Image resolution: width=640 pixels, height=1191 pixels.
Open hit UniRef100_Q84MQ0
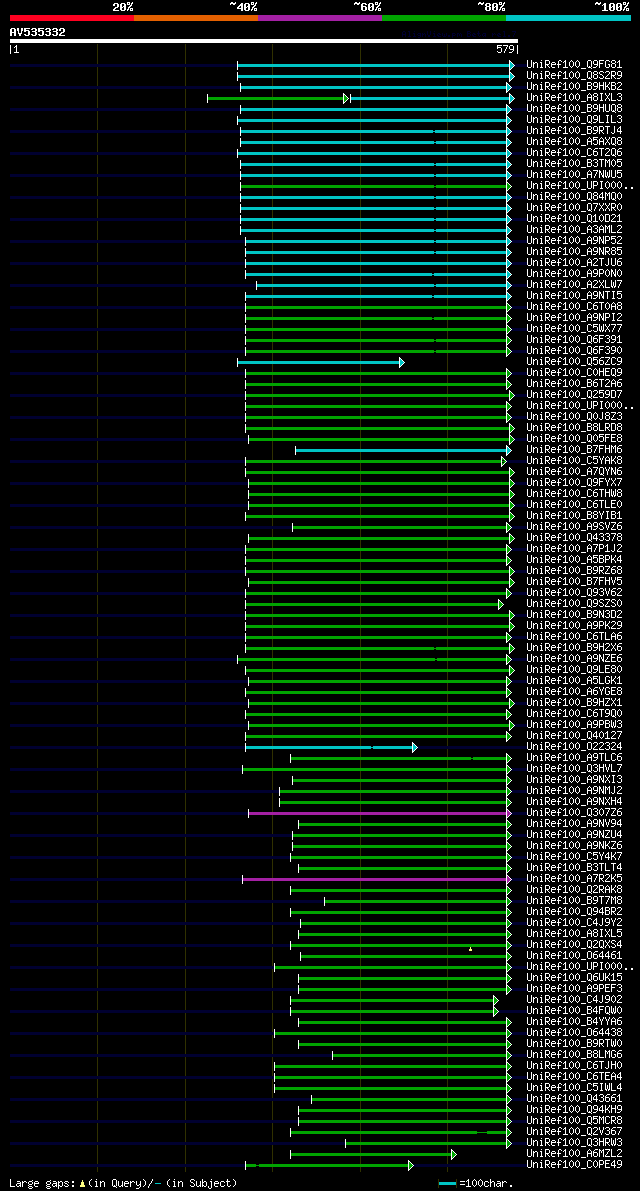coord(574,197)
